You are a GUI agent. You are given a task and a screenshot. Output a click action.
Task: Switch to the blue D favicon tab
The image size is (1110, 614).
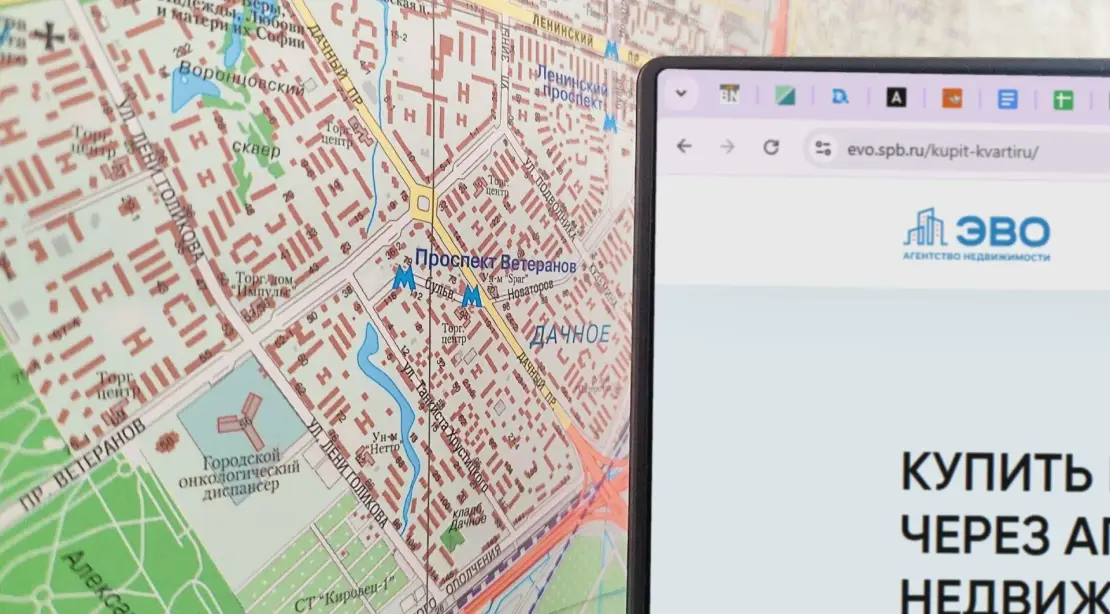click(840, 96)
